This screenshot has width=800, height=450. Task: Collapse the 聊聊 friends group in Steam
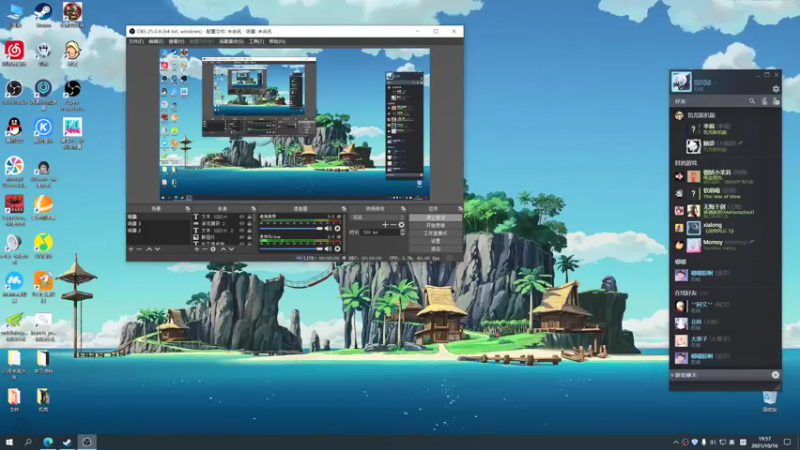click(x=681, y=262)
